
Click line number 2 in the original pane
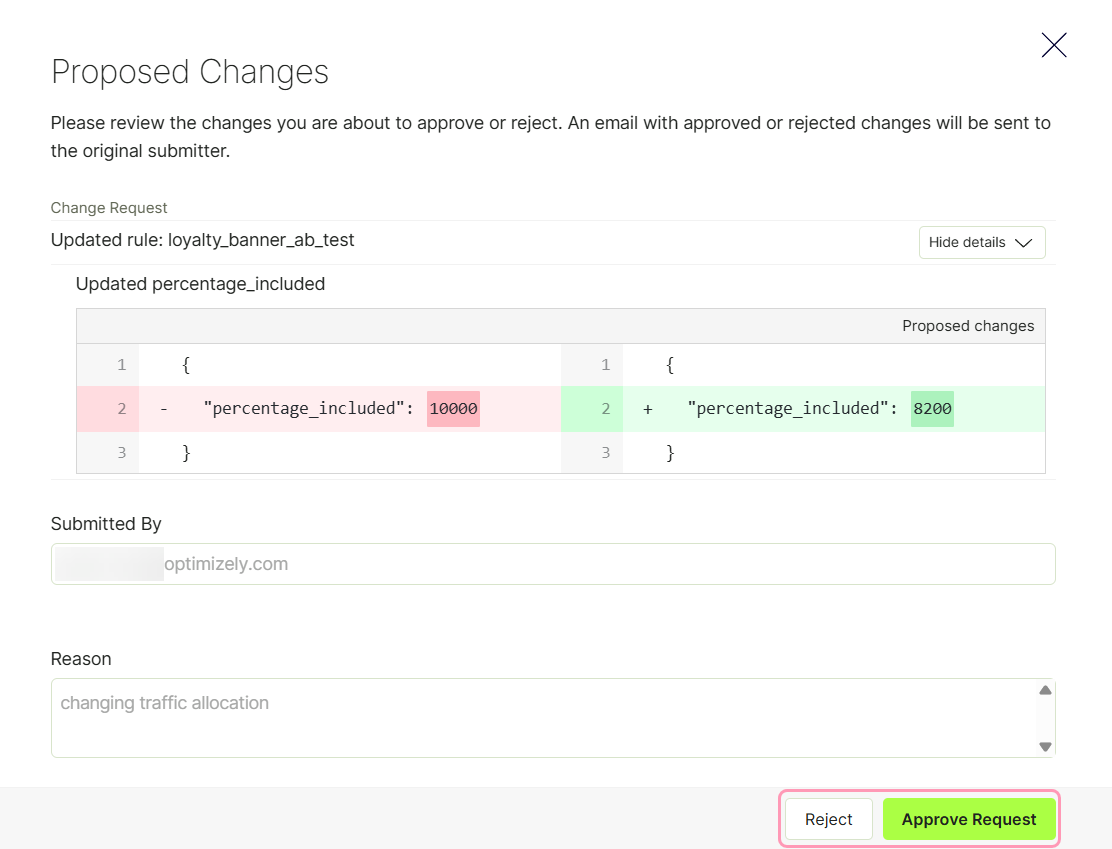coord(121,409)
